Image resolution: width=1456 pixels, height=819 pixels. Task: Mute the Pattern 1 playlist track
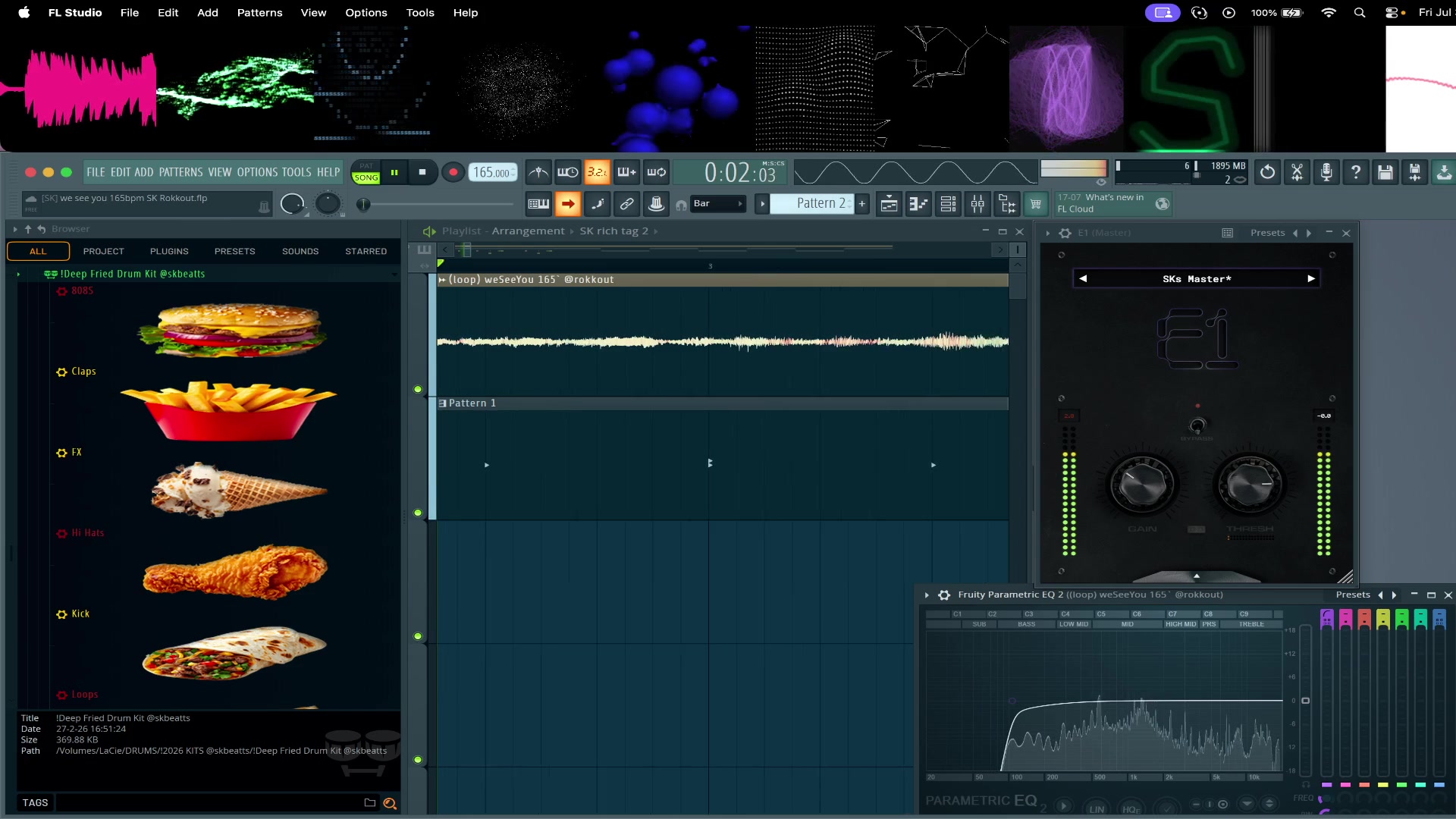(x=418, y=513)
